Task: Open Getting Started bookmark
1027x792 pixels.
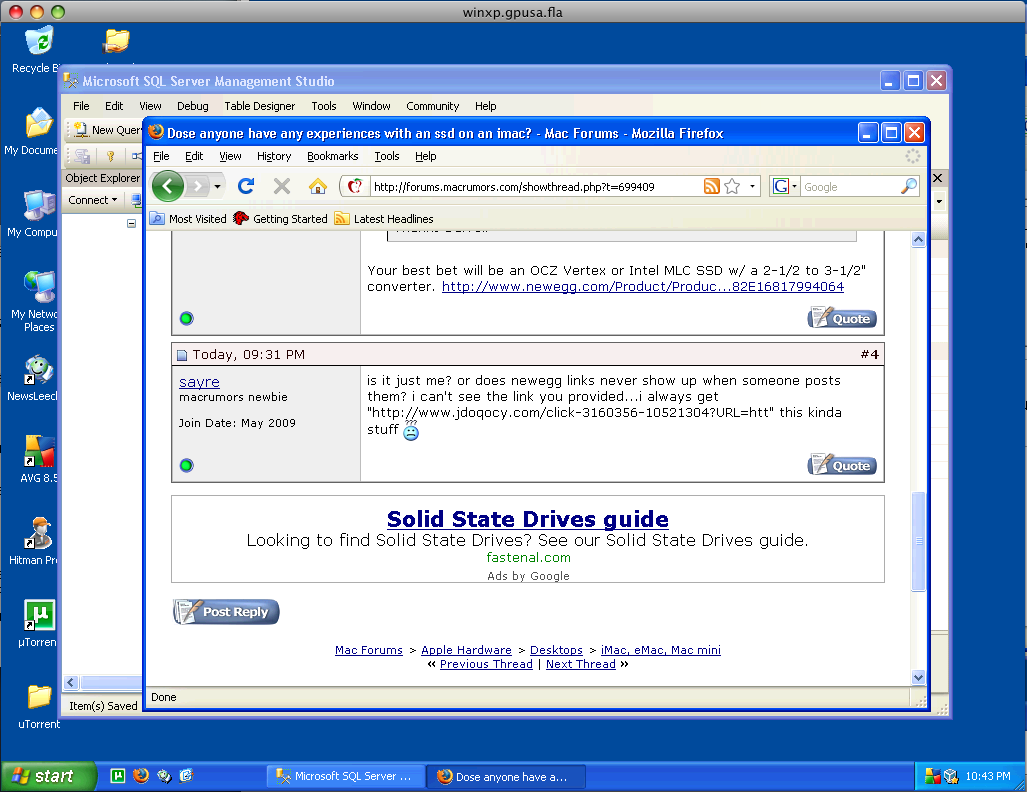Action: click(280, 219)
